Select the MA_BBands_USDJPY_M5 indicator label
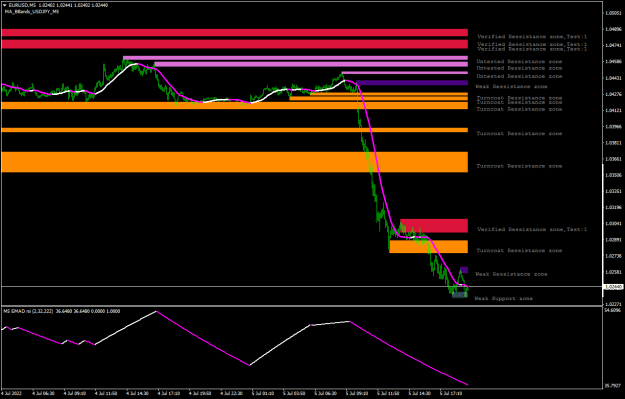The width and height of the screenshot is (625, 399). [x=32, y=12]
